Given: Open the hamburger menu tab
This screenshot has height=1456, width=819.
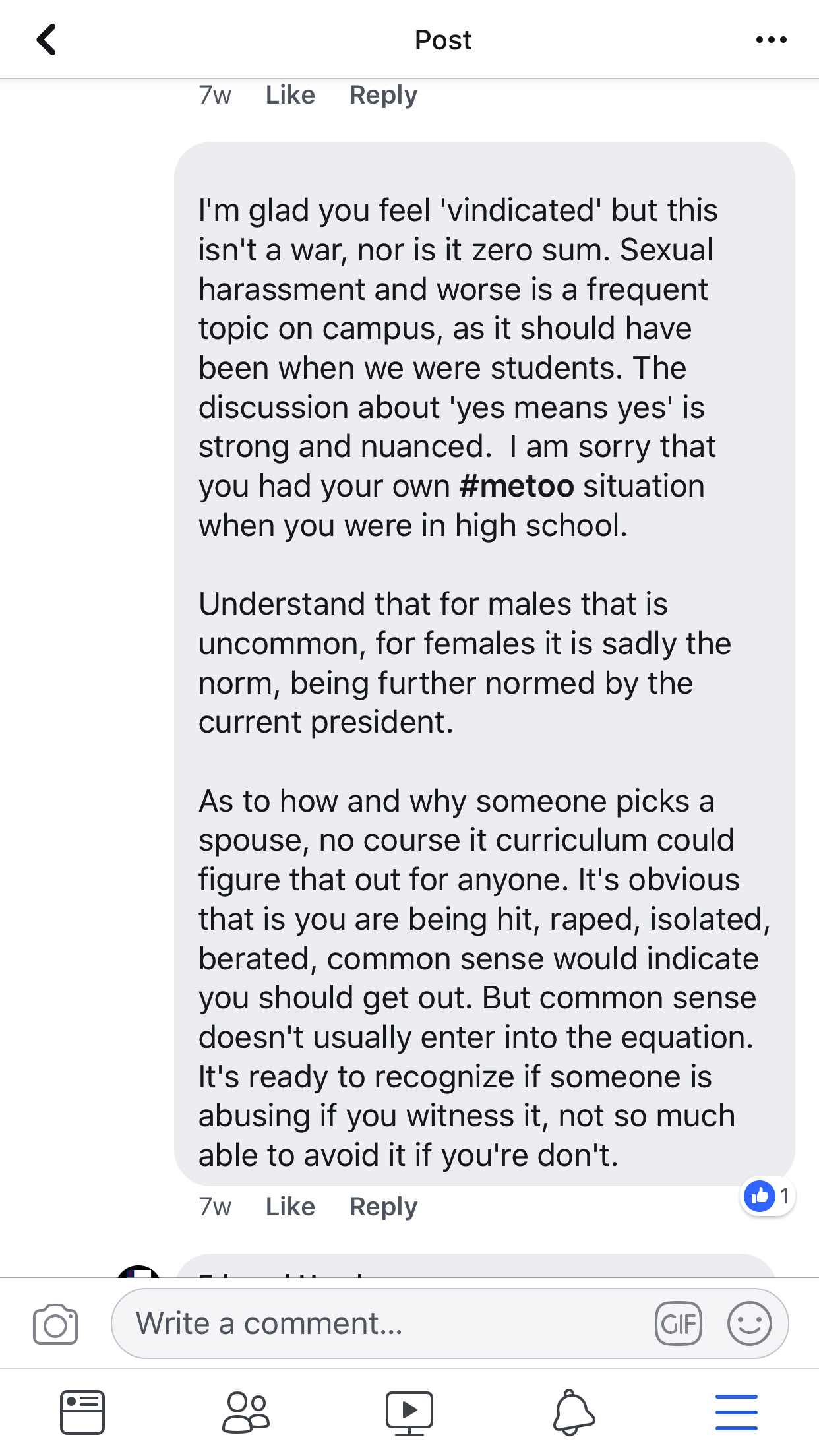Looking at the screenshot, I should pos(737,1412).
